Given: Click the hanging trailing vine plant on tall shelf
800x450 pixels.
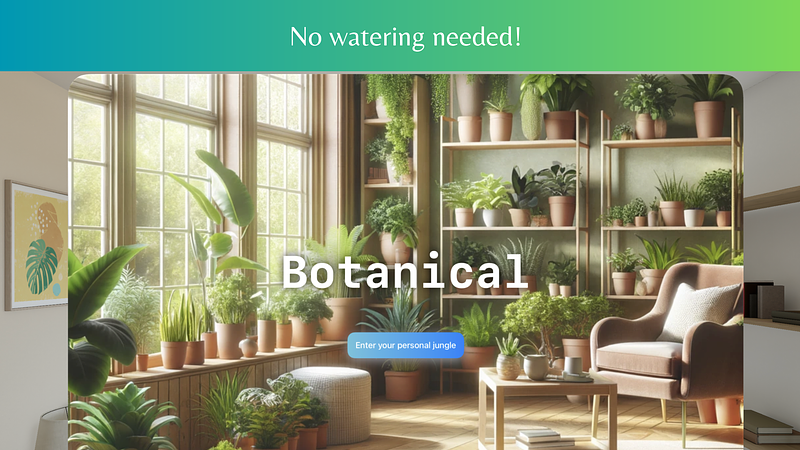Looking at the screenshot, I should [396, 120].
